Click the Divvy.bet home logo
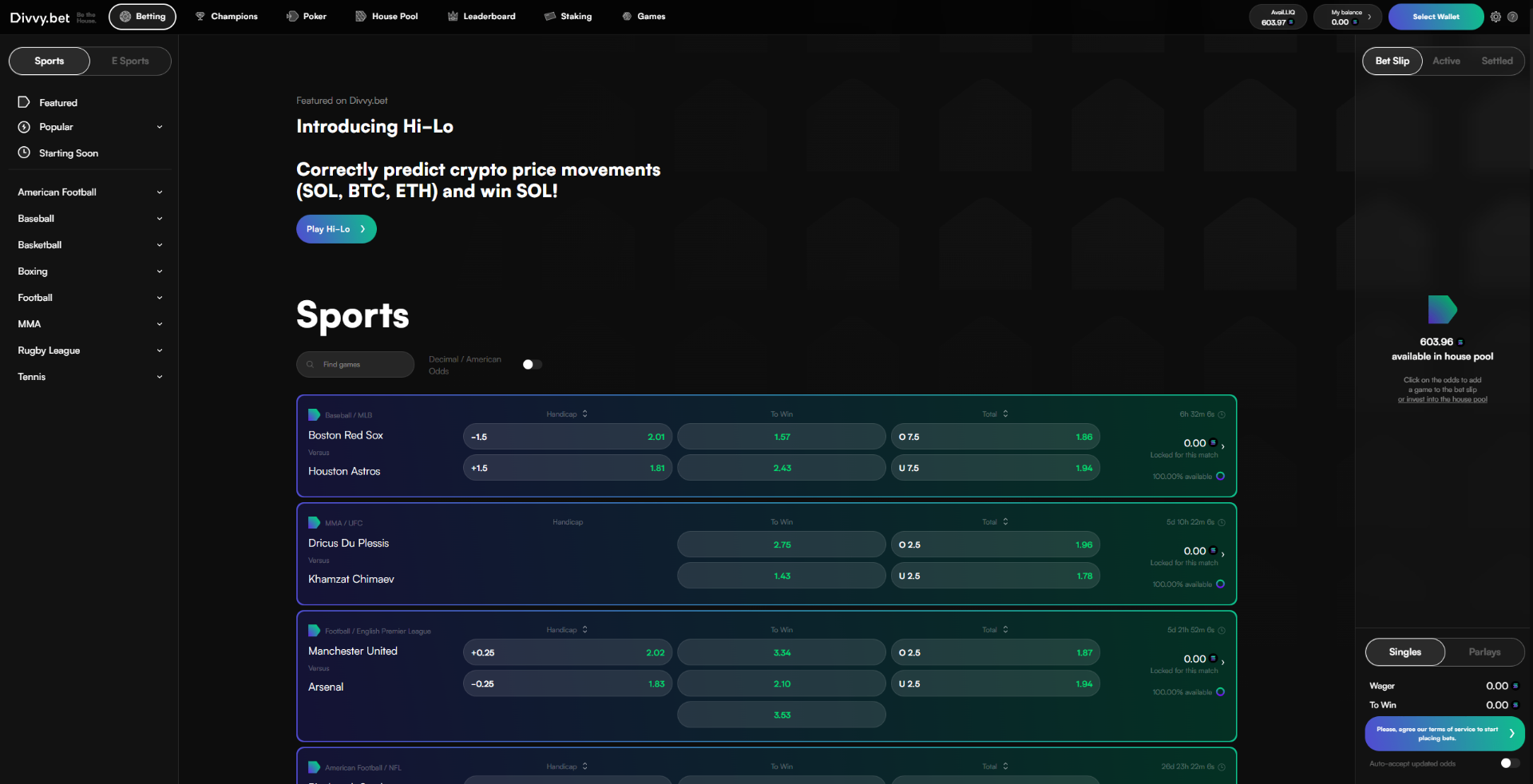Viewport: 1533px width, 784px height. [x=40, y=18]
